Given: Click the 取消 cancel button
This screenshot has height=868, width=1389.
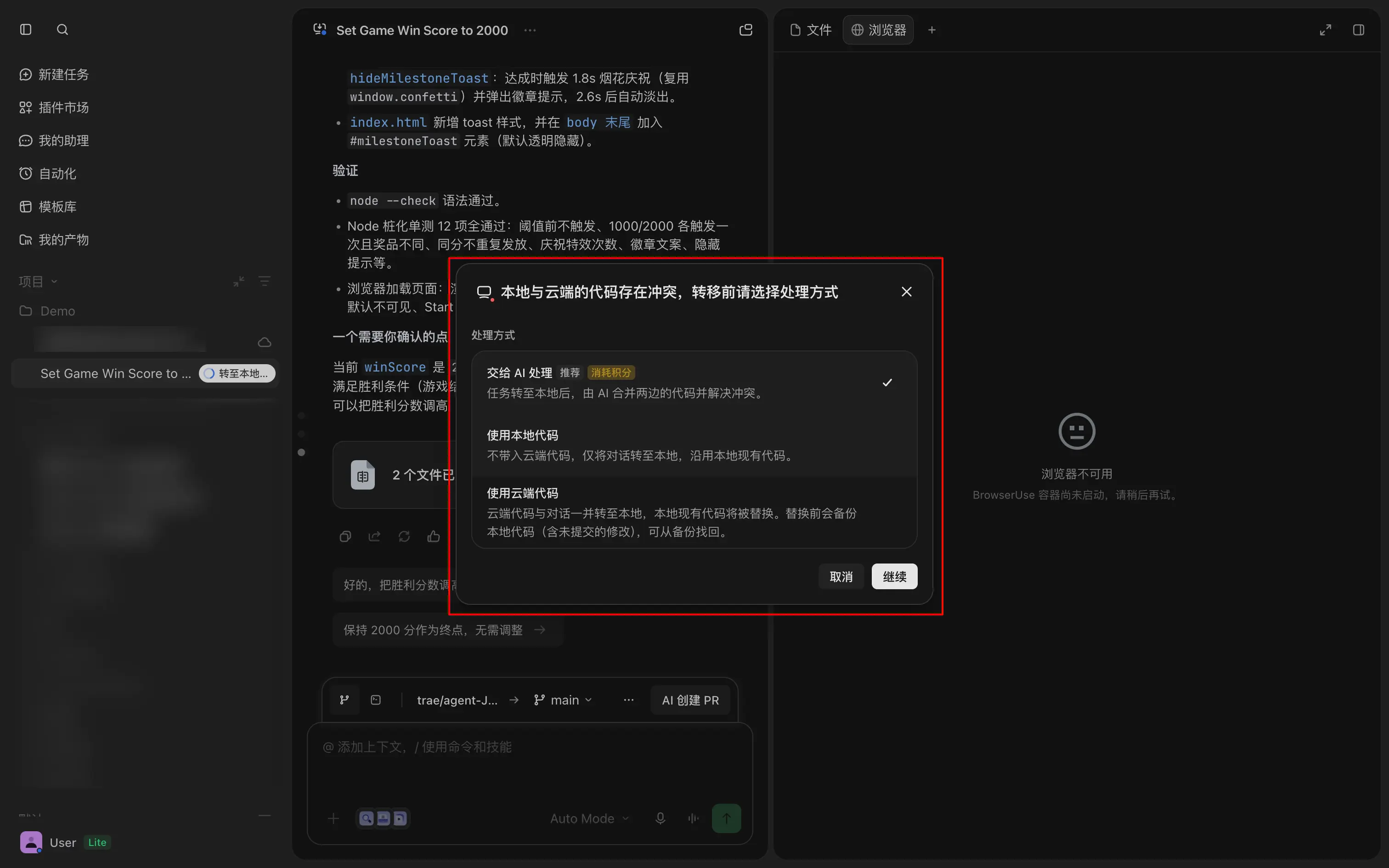Looking at the screenshot, I should point(841,576).
